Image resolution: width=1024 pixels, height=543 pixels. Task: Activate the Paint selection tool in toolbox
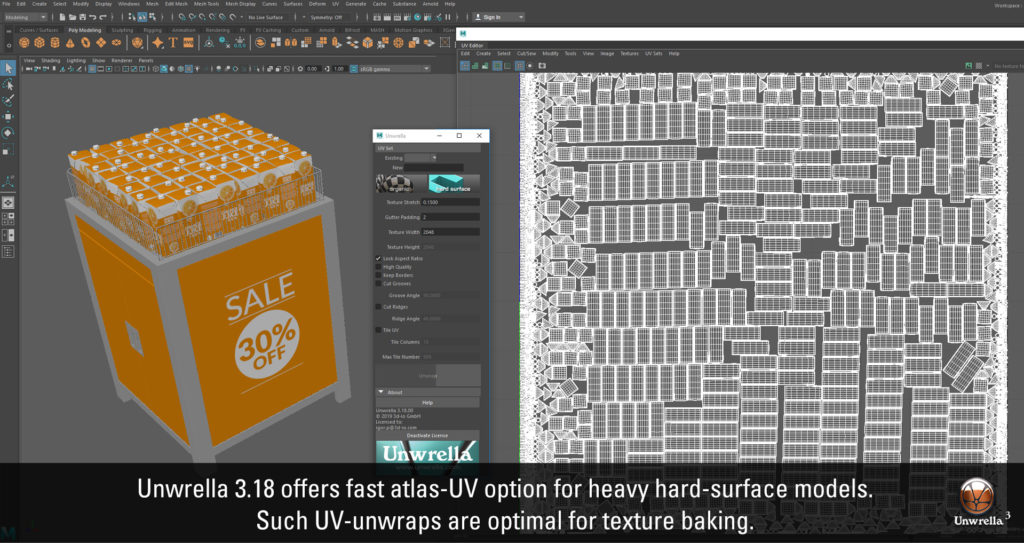pyautogui.click(x=8, y=101)
